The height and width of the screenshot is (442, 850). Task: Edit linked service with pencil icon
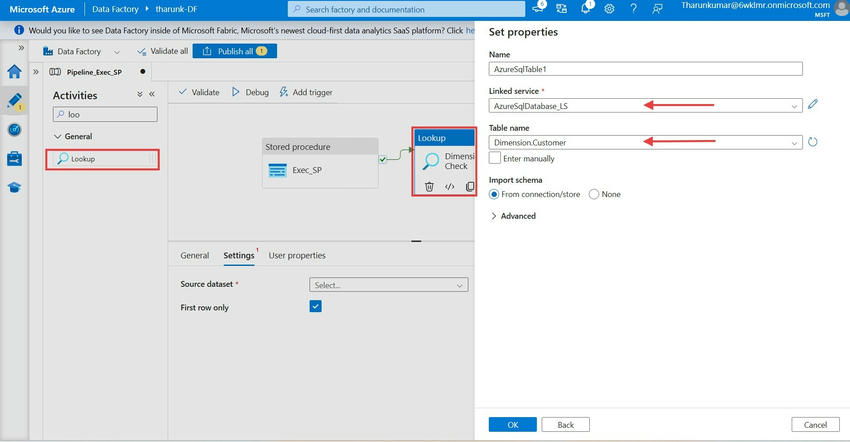pos(812,104)
